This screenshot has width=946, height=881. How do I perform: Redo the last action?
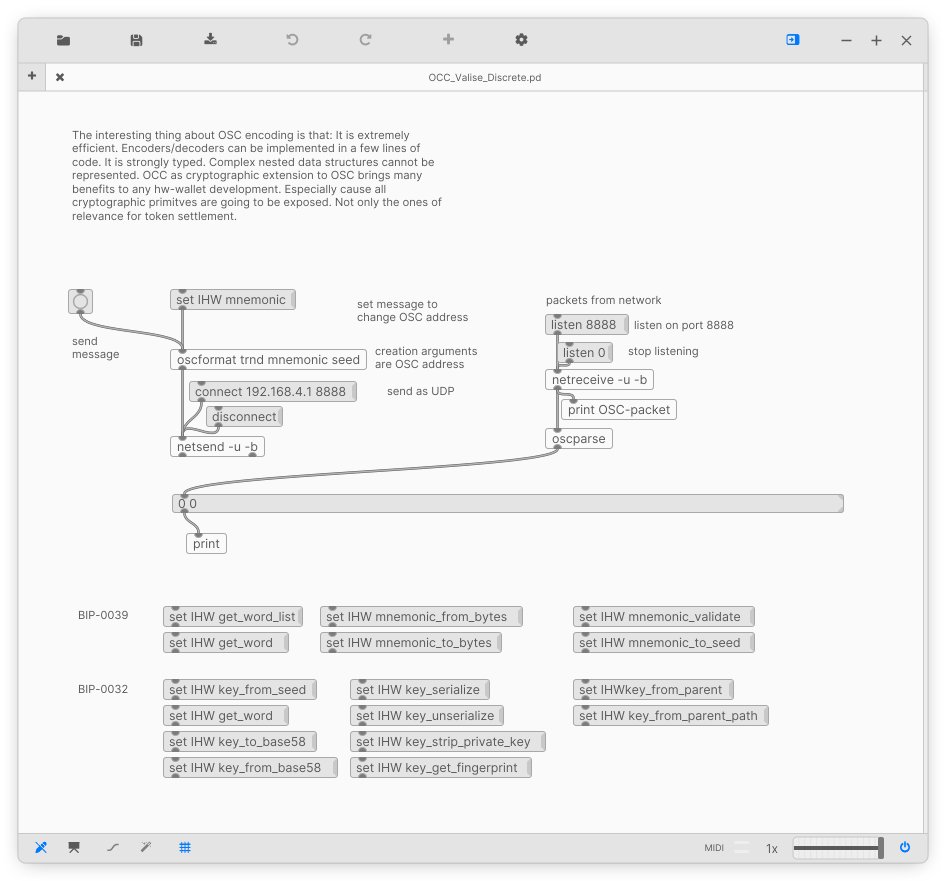coord(365,40)
